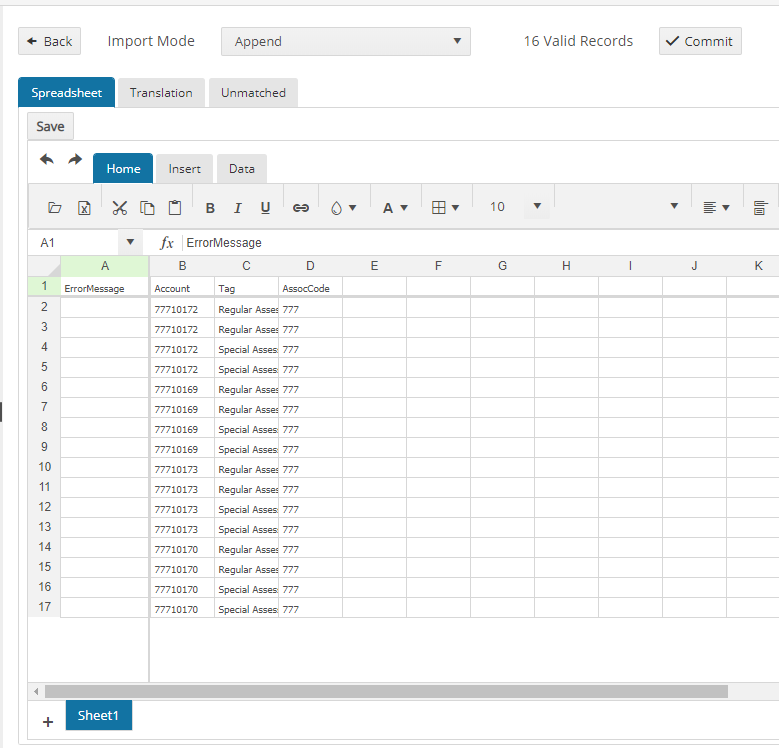Viewport: 779px width, 748px height.
Task: Select account 77710173 in row 10
Action: 182,469
